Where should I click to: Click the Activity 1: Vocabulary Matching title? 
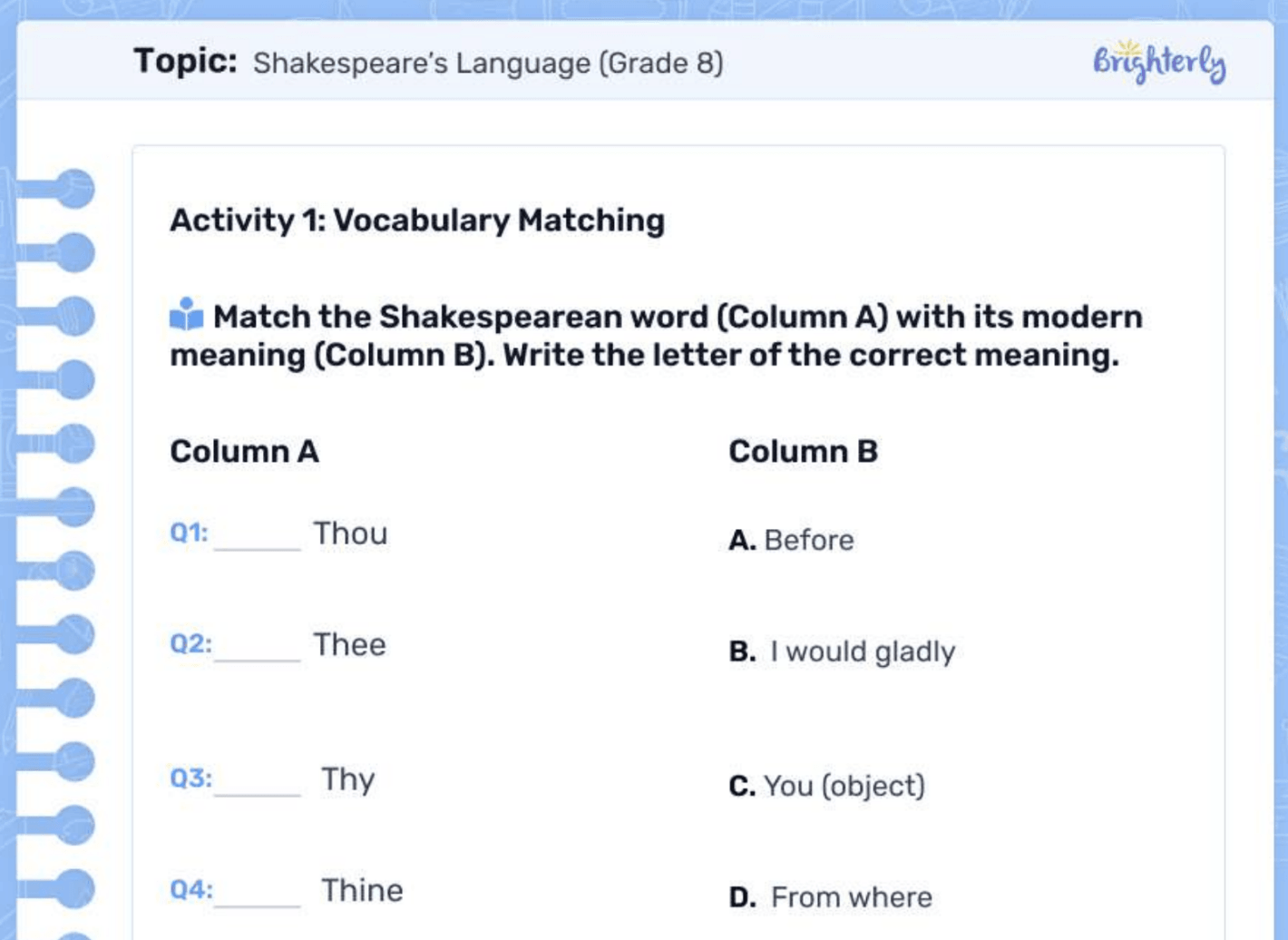click(x=417, y=220)
